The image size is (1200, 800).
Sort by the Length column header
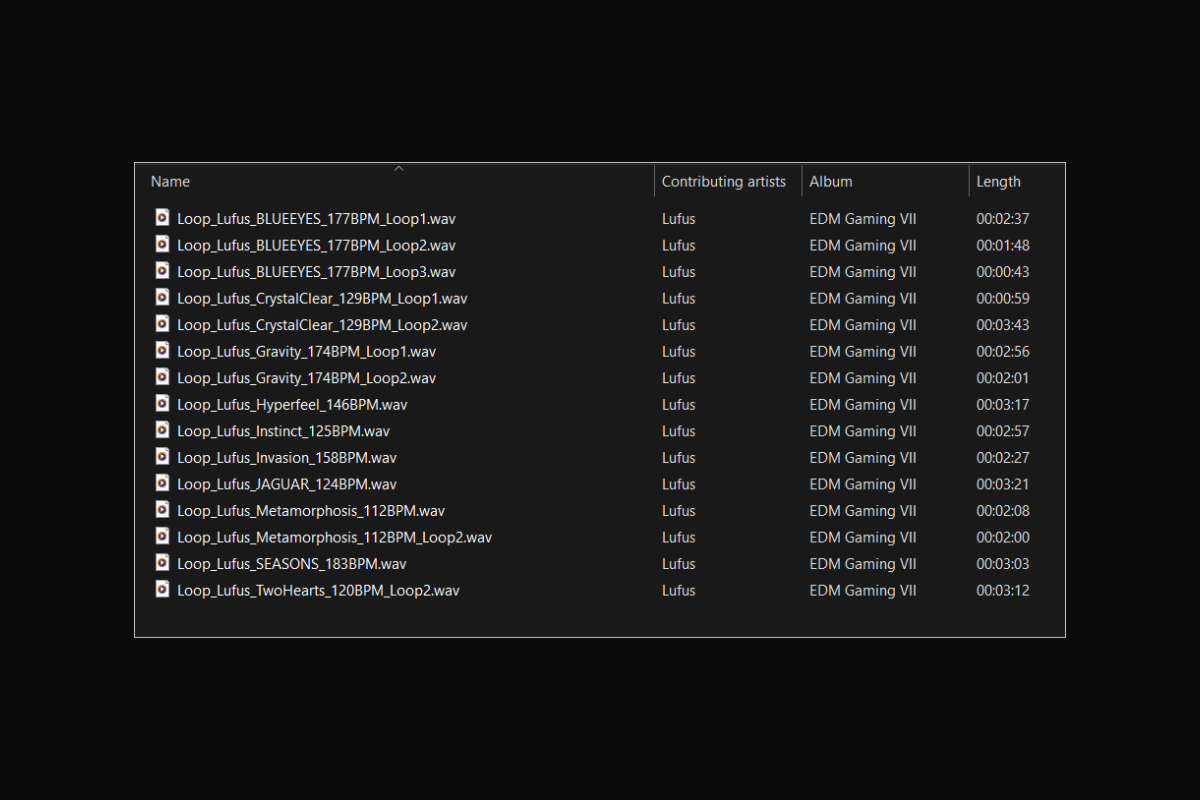998,182
